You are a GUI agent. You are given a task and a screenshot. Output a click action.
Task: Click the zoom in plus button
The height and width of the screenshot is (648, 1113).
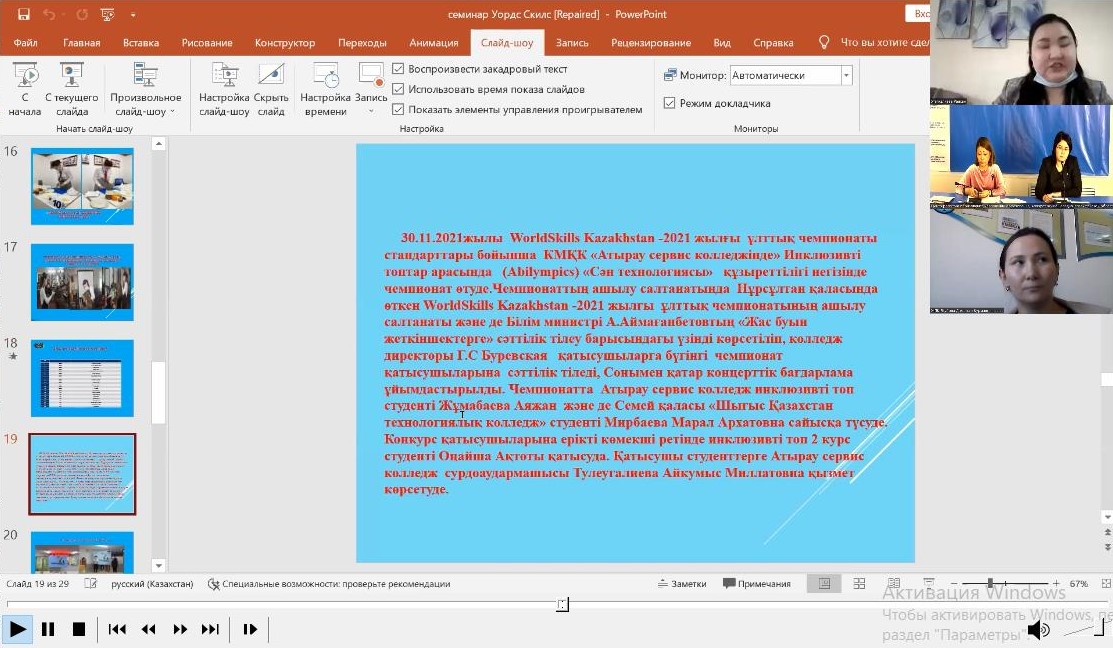1056,583
